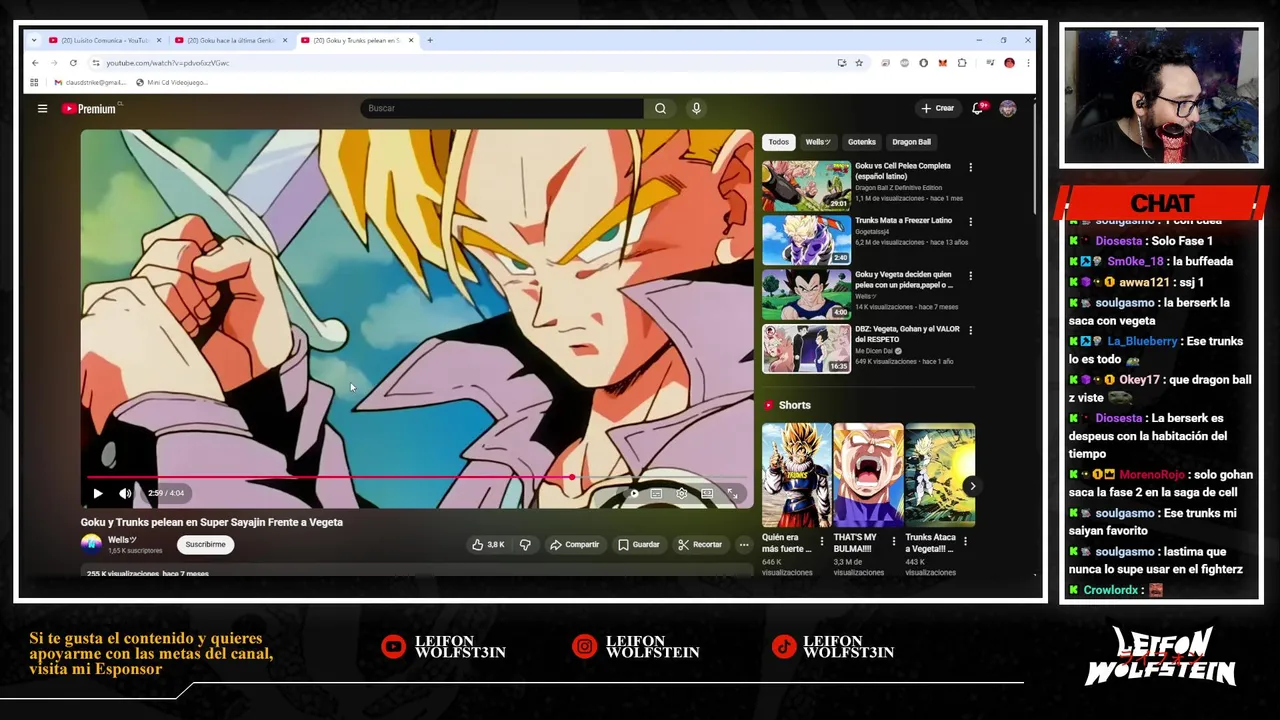Screen dimensions: 1280x720
Task: Open Trunks Mata a Freezer Latino thumbnail
Action: coord(806,240)
